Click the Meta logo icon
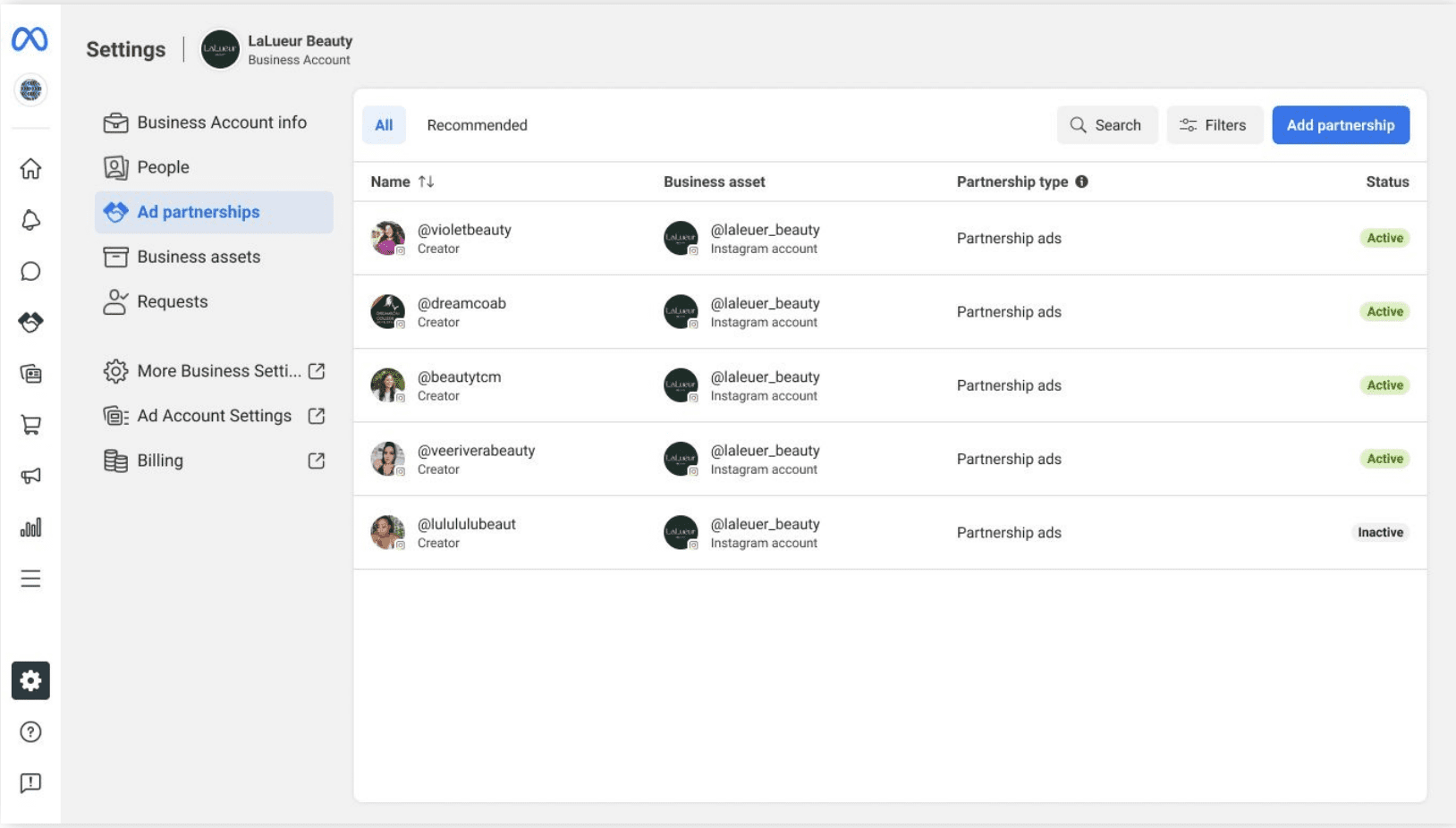 pyautogui.click(x=30, y=39)
